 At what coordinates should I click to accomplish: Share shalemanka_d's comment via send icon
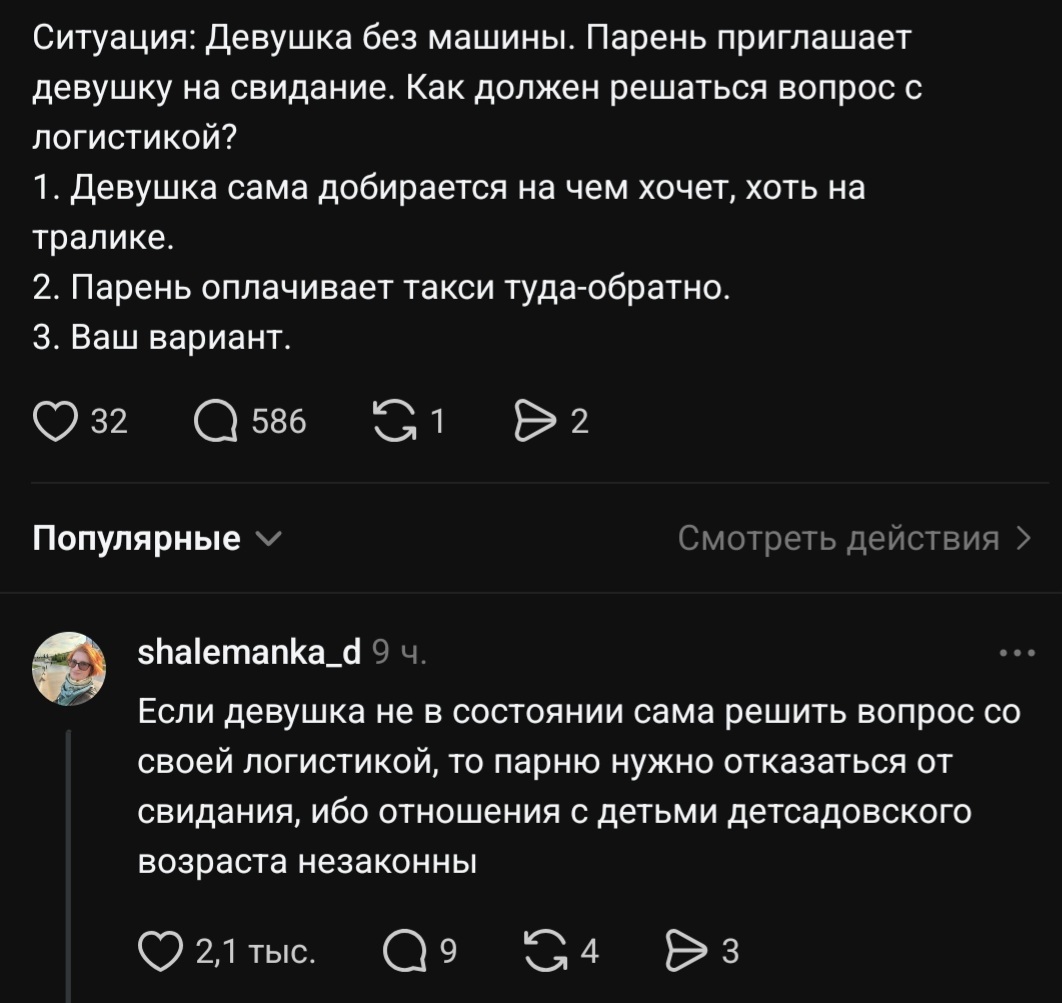686,951
